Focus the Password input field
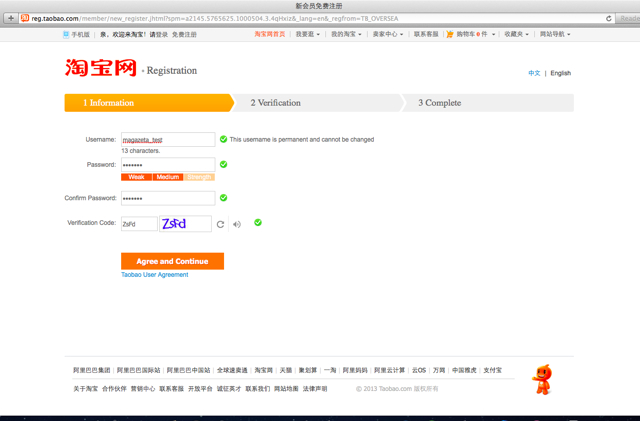This screenshot has width=640, height=421. [x=168, y=165]
